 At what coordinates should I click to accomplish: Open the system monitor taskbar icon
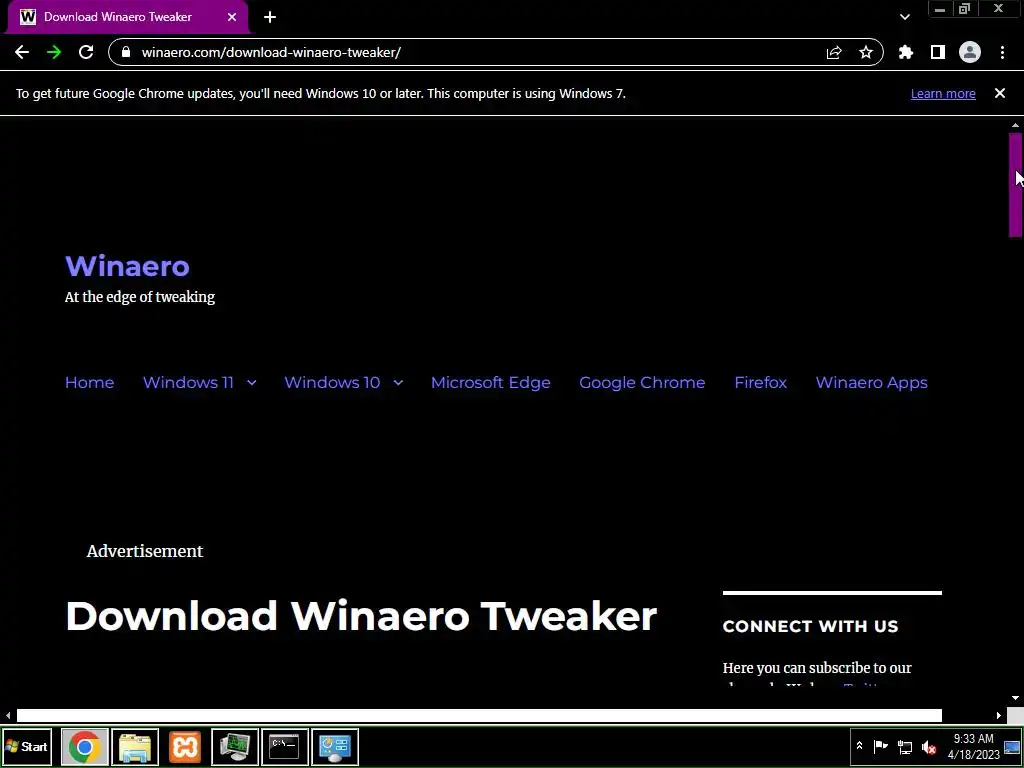234,746
